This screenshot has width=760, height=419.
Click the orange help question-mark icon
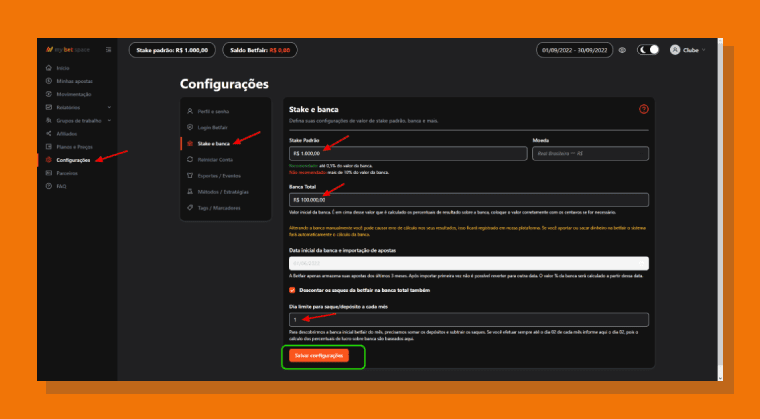tap(644, 109)
